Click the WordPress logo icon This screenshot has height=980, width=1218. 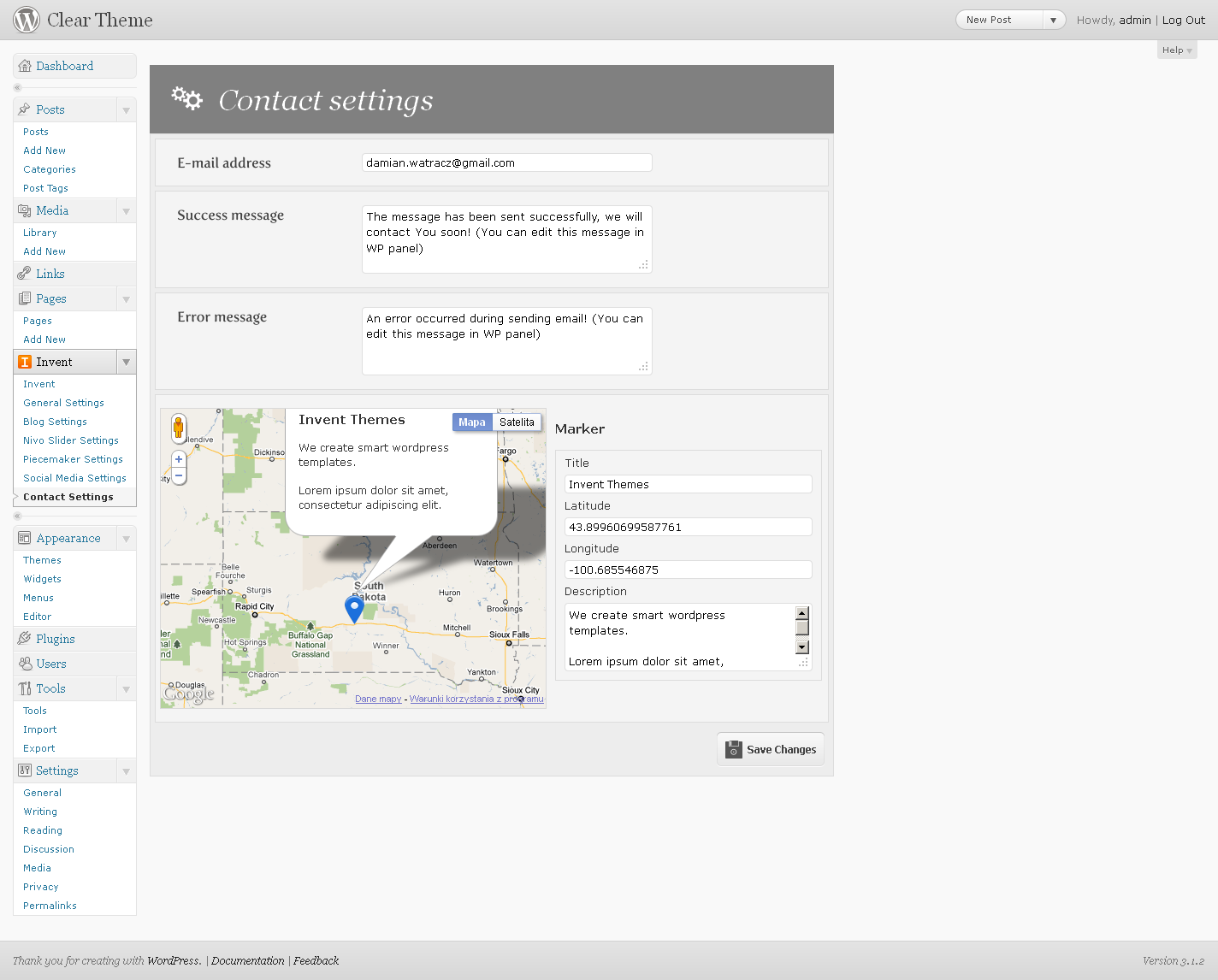[27, 20]
